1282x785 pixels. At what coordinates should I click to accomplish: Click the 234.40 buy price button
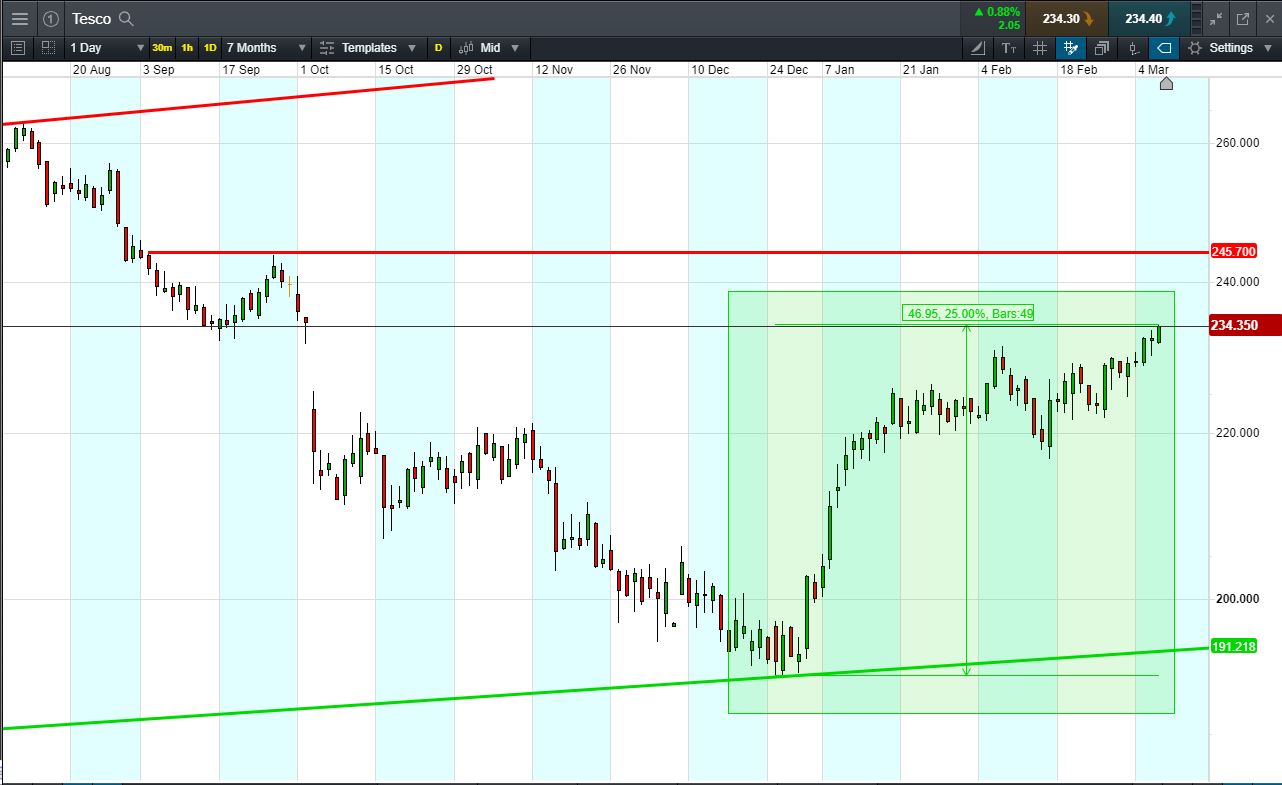(1150, 18)
